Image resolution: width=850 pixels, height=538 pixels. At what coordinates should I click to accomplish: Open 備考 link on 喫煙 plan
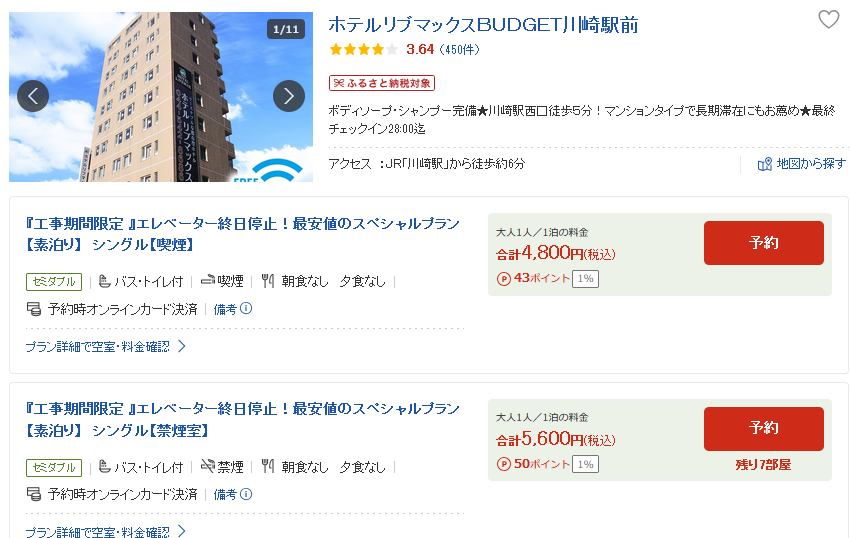pos(225,309)
